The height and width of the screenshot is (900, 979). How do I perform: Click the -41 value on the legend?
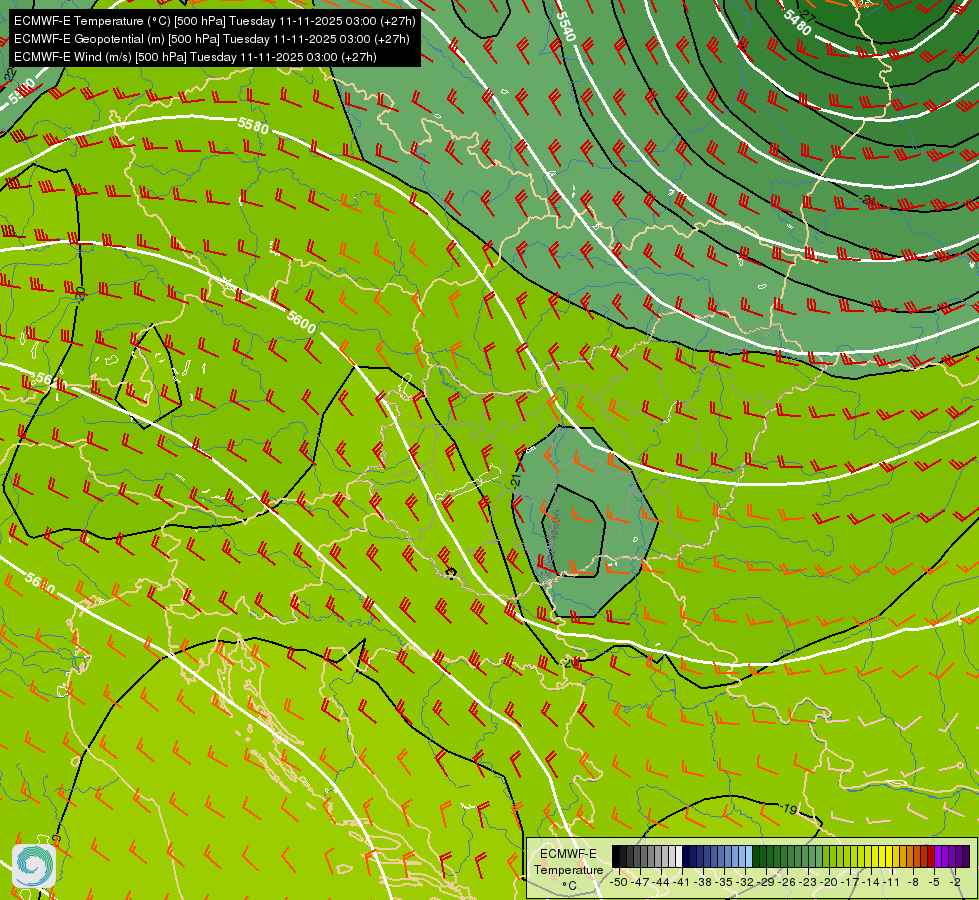(x=682, y=882)
